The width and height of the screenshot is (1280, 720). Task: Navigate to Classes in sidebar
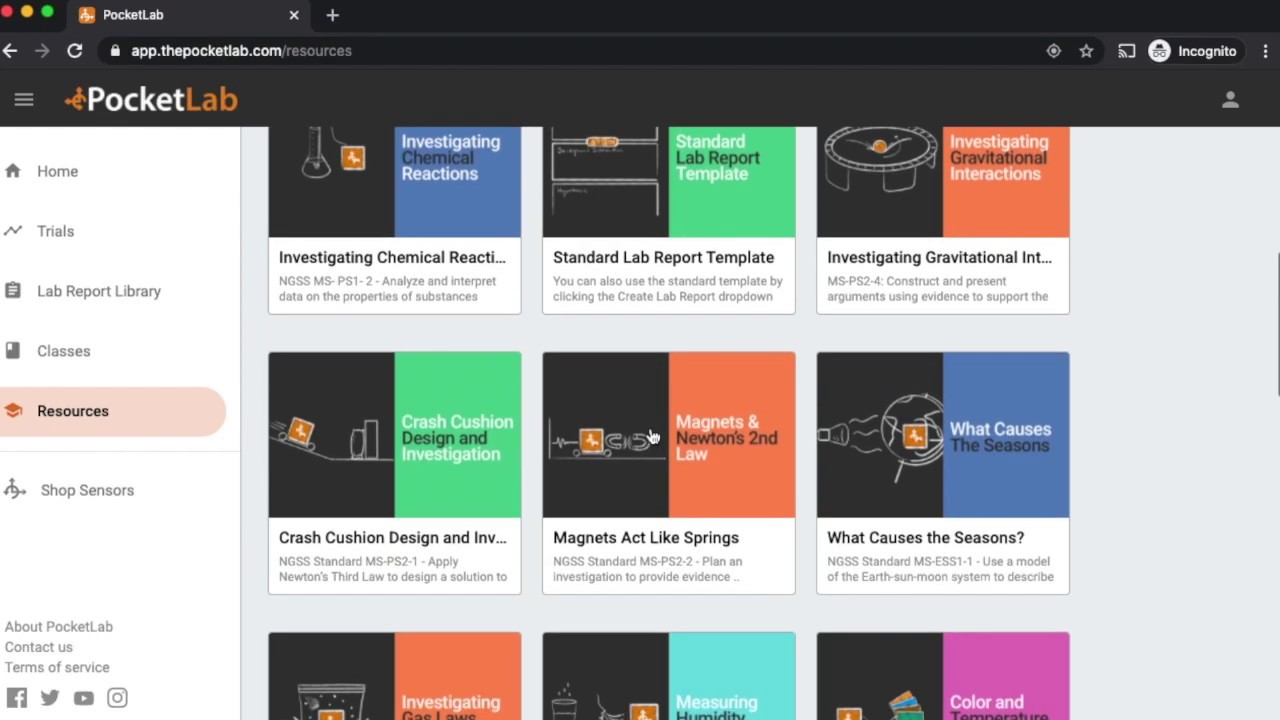point(63,351)
